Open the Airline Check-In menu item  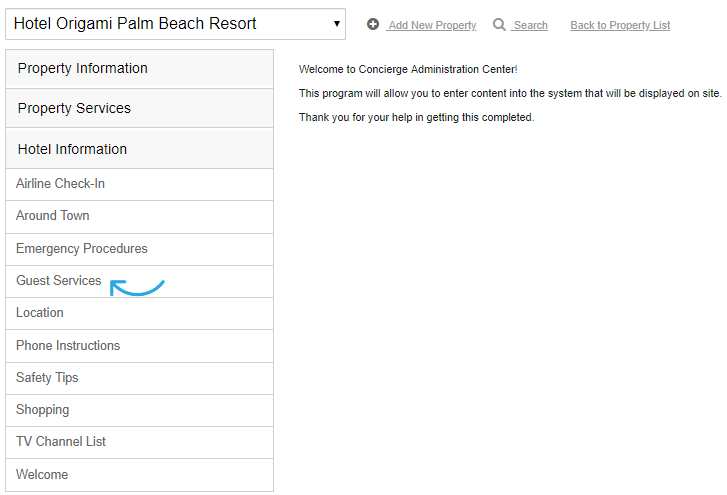click(x=140, y=184)
